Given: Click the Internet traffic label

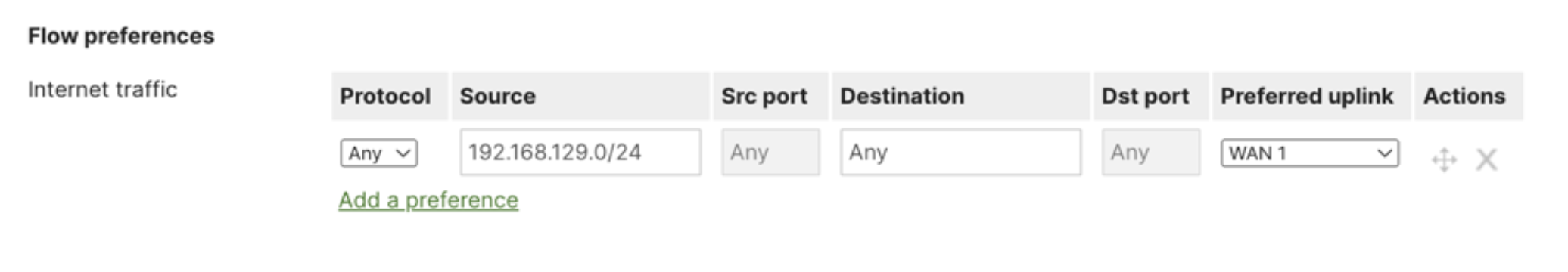Looking at the screenshot, I should tap(102, 89).
